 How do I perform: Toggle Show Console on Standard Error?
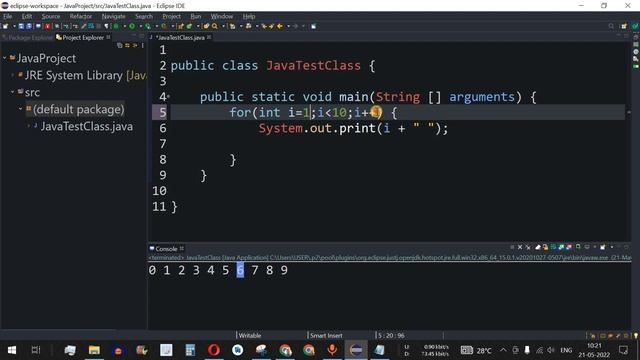[569, 247]
